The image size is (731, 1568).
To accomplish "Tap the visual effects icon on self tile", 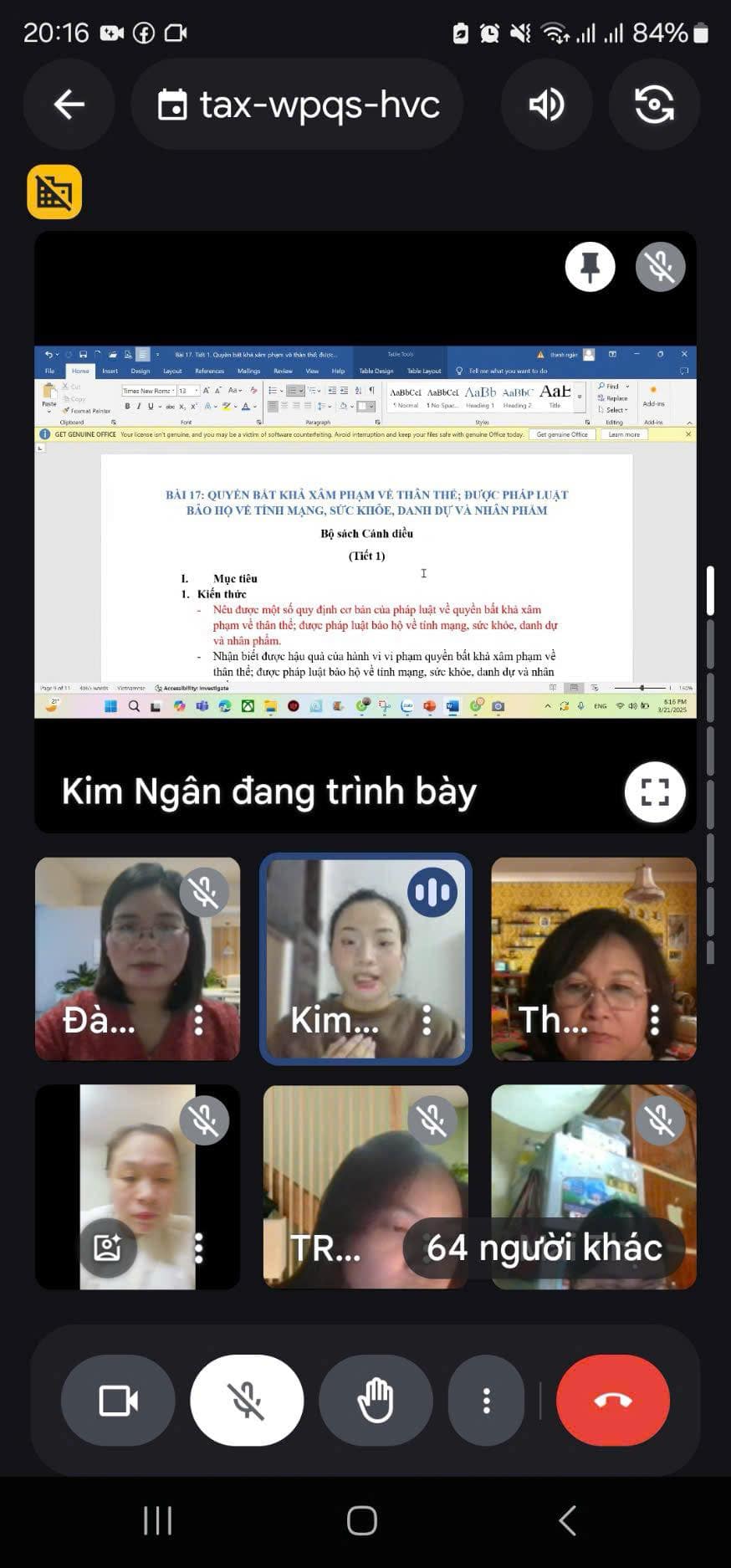I will 107,1248.
